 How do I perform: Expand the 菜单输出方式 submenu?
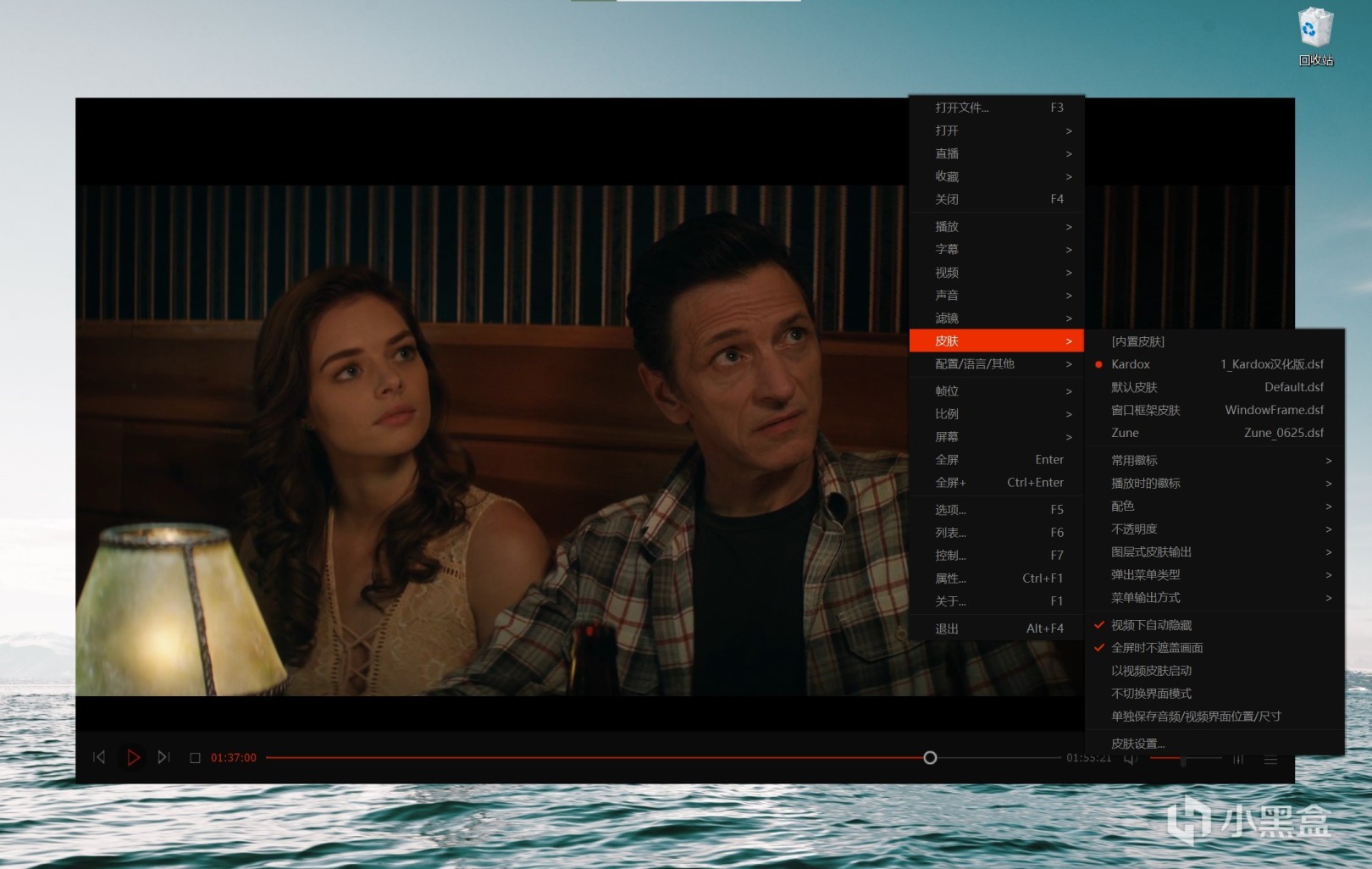[1215, 598]
